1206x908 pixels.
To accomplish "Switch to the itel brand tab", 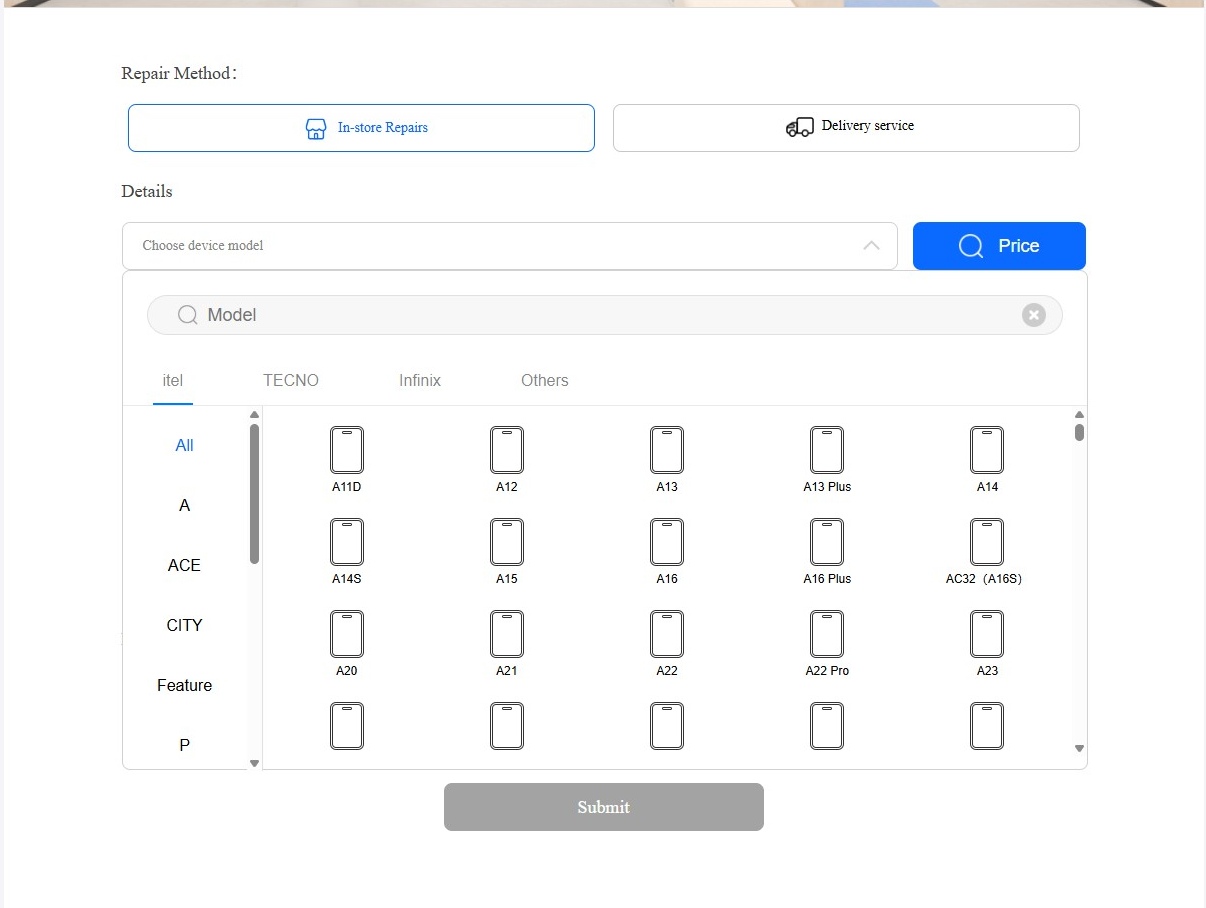I will click(x=173, y=381).
